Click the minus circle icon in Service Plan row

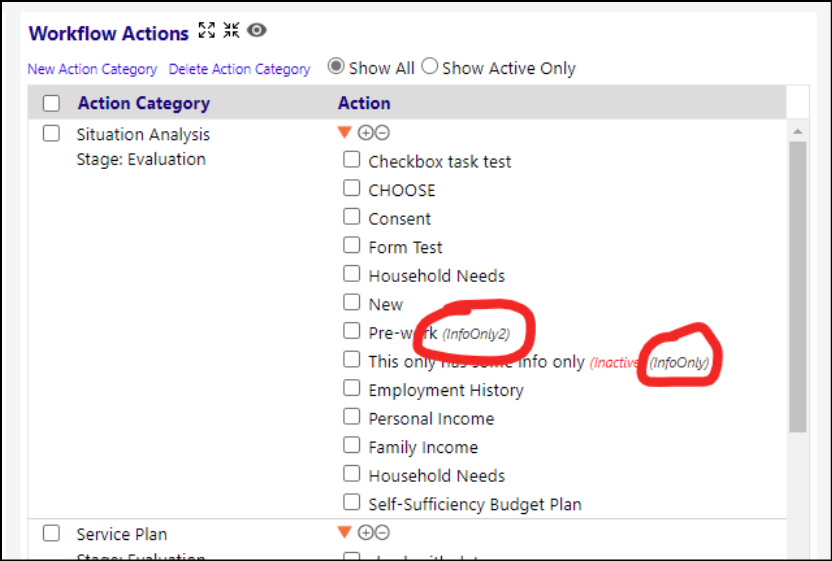click(382, 532)
